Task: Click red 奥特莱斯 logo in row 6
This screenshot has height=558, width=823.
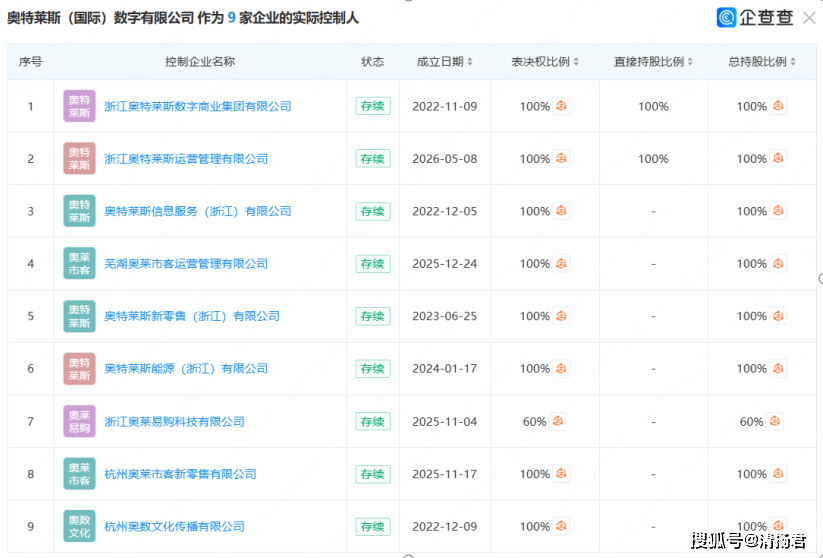Action: click(x=79, y=369)
